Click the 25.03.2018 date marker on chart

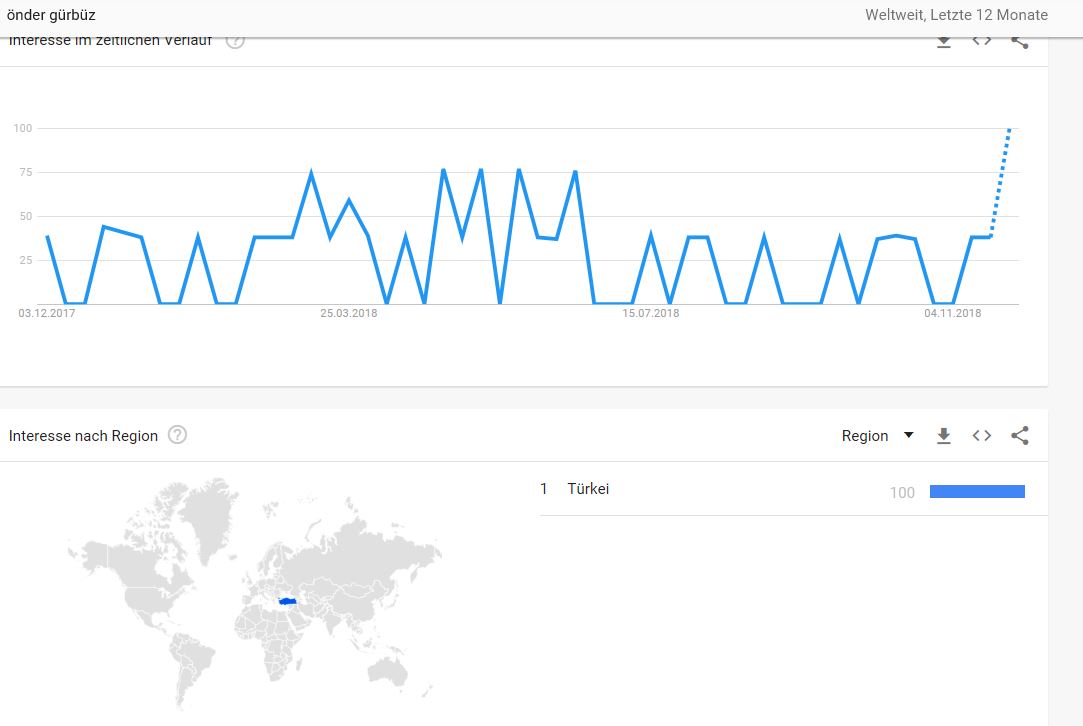[349, 314]
